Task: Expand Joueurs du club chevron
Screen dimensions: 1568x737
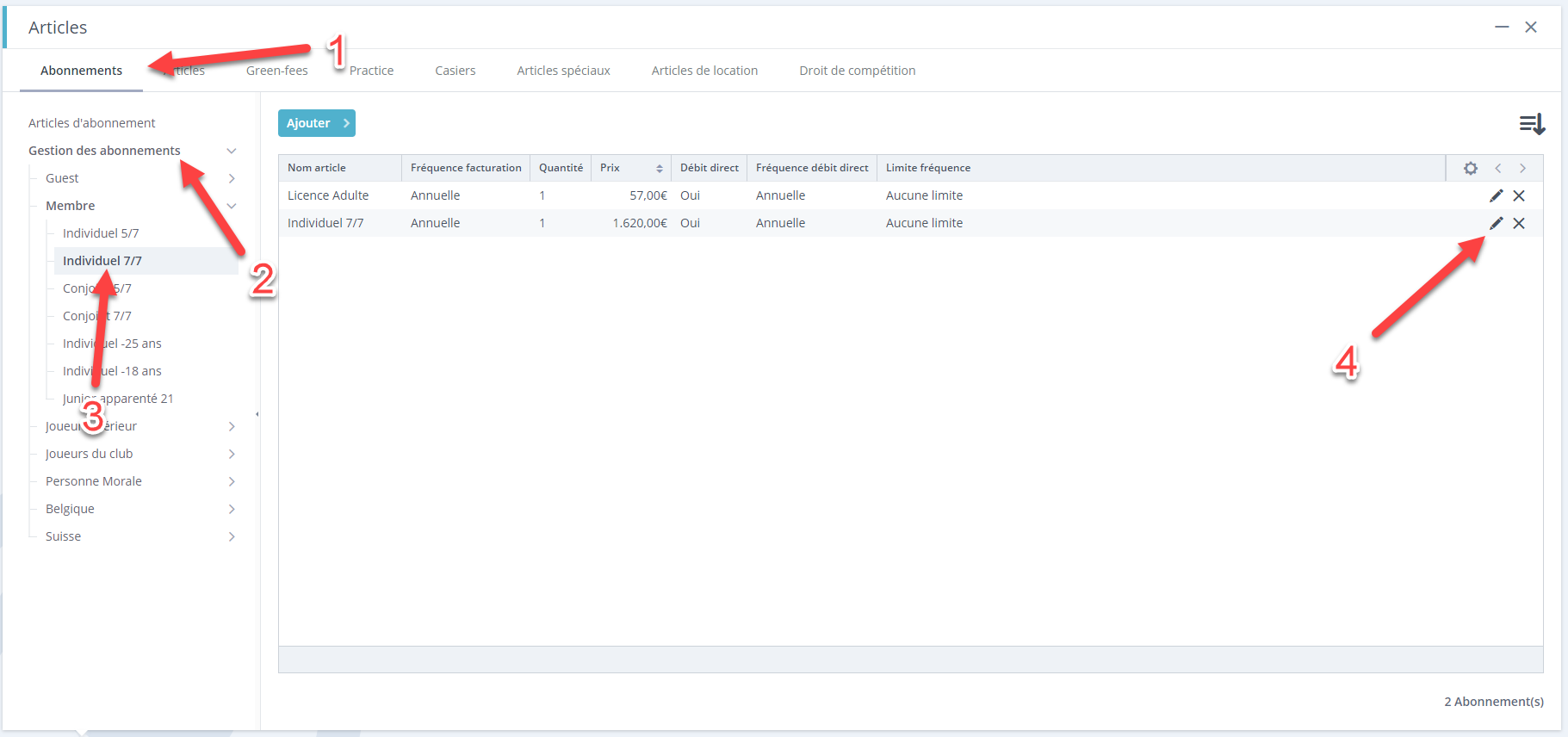Action: pos(232,454)
